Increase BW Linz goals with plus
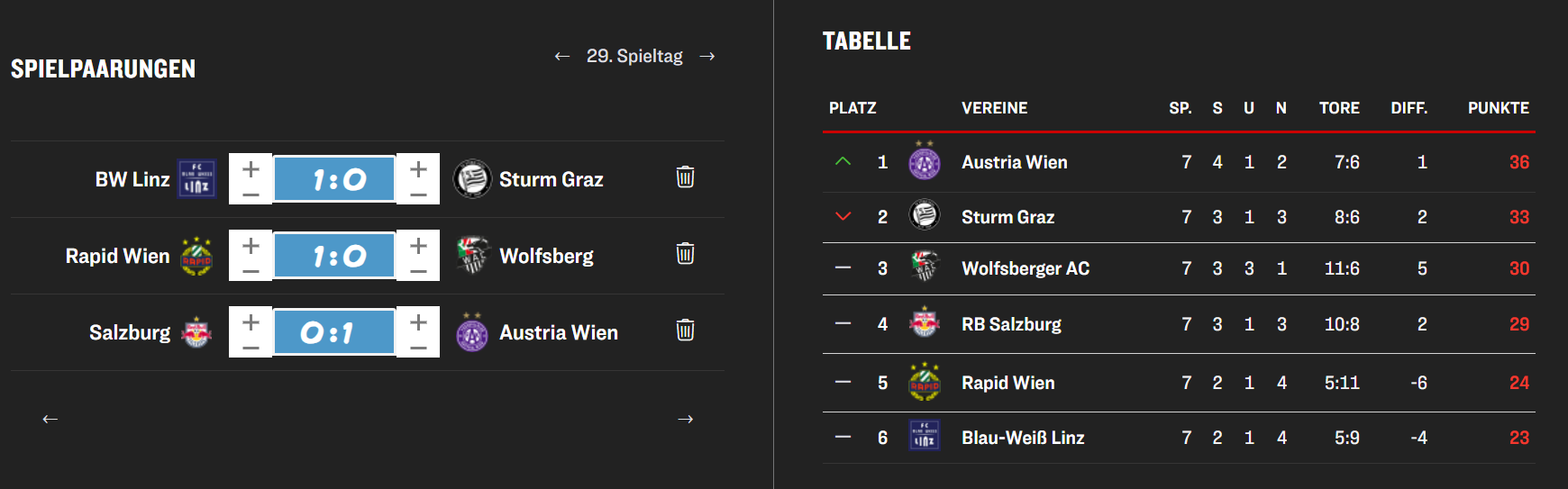This screenshot has height=489, width=1568. point(251,168)
